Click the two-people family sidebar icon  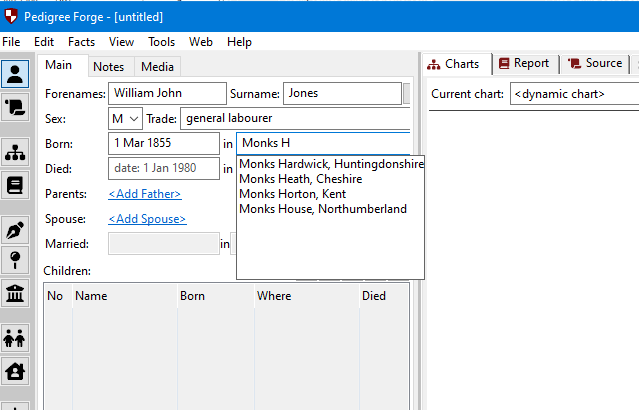coord(16,338)
